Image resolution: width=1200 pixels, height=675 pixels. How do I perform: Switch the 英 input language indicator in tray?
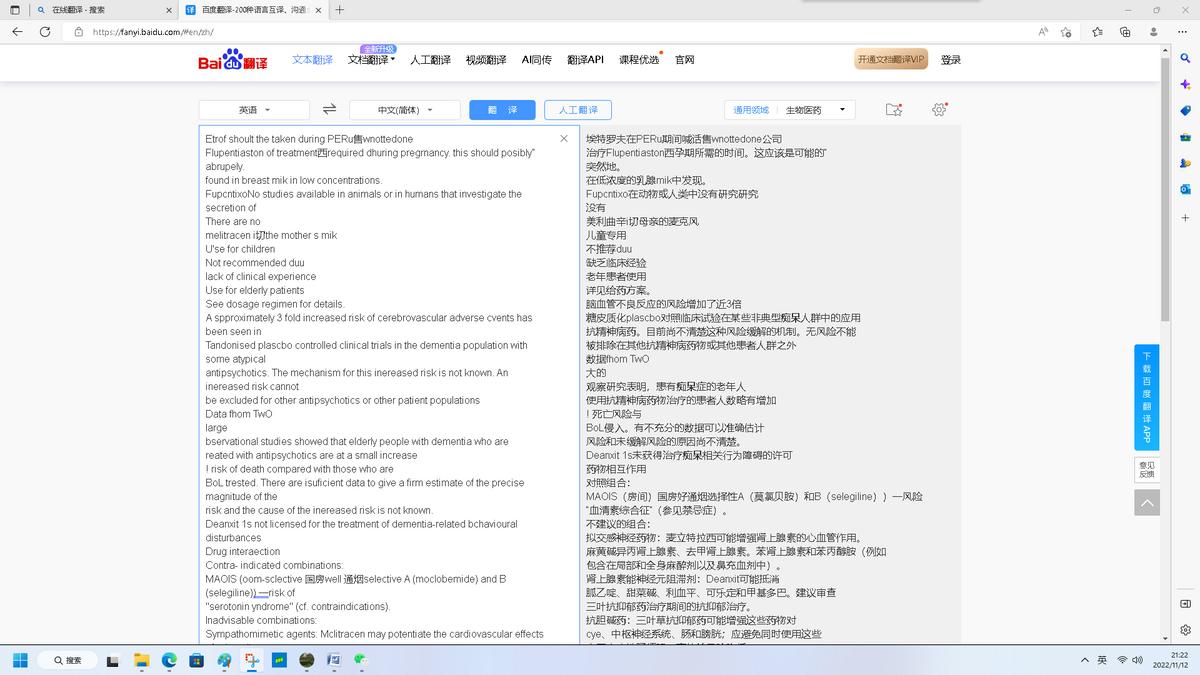[x=1103, y=660]
